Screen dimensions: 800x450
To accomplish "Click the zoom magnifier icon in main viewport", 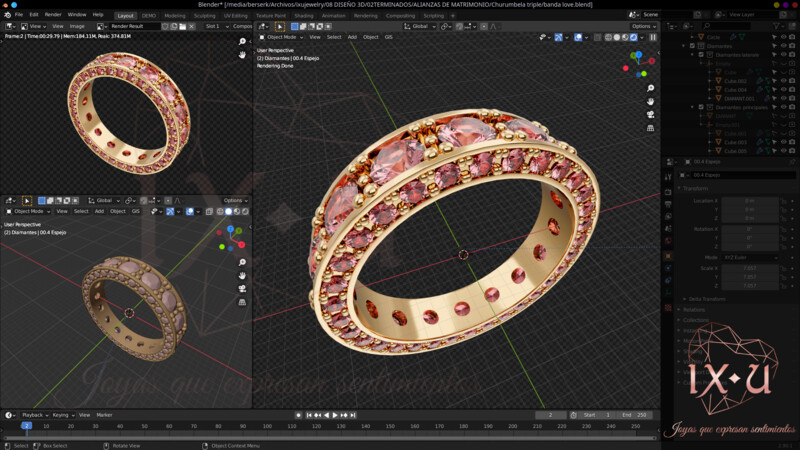I will coord(651,88).
